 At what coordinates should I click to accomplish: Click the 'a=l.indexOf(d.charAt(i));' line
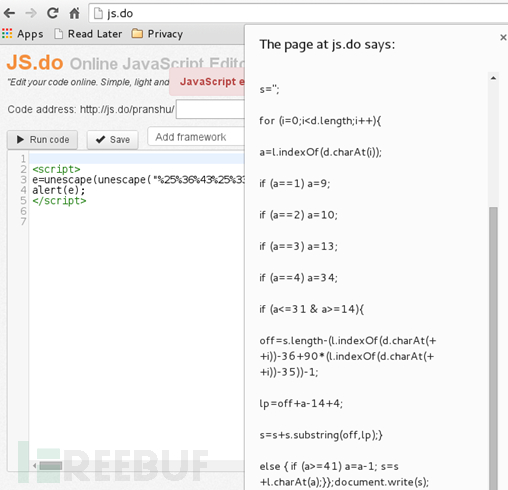(x=320, y=152)
